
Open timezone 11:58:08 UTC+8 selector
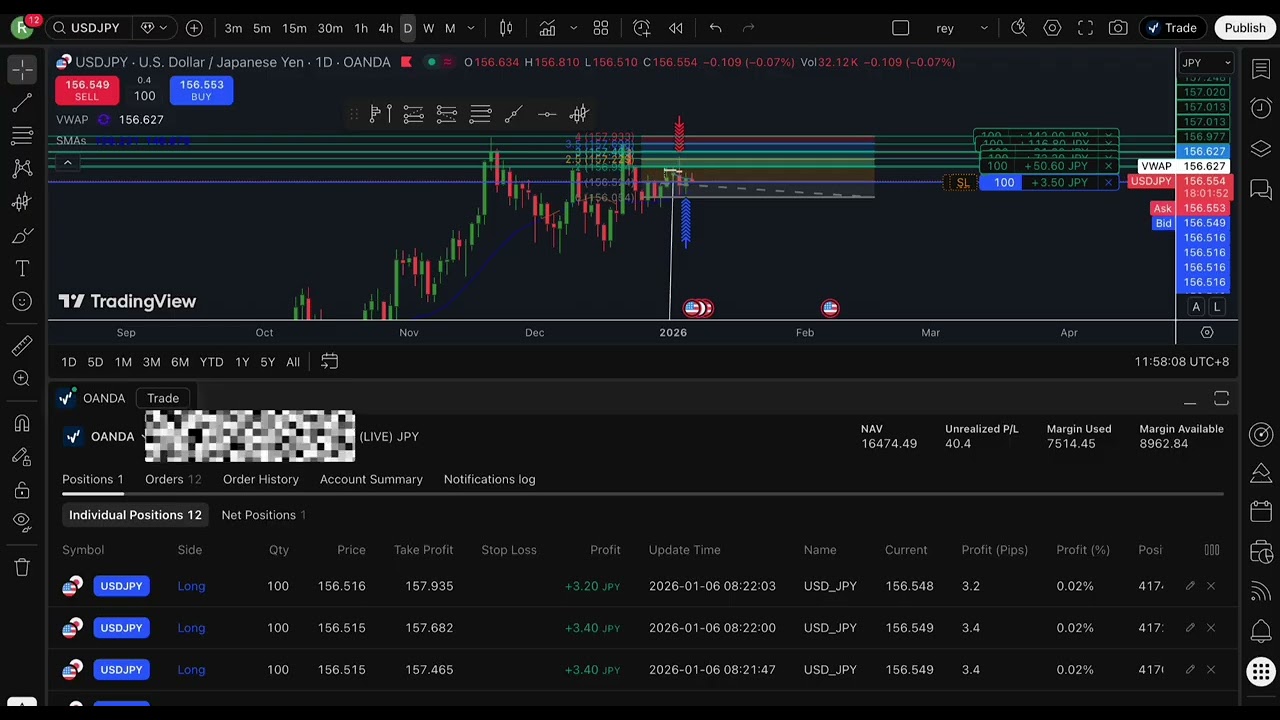pyautogui.click(x=1182, y=362)
